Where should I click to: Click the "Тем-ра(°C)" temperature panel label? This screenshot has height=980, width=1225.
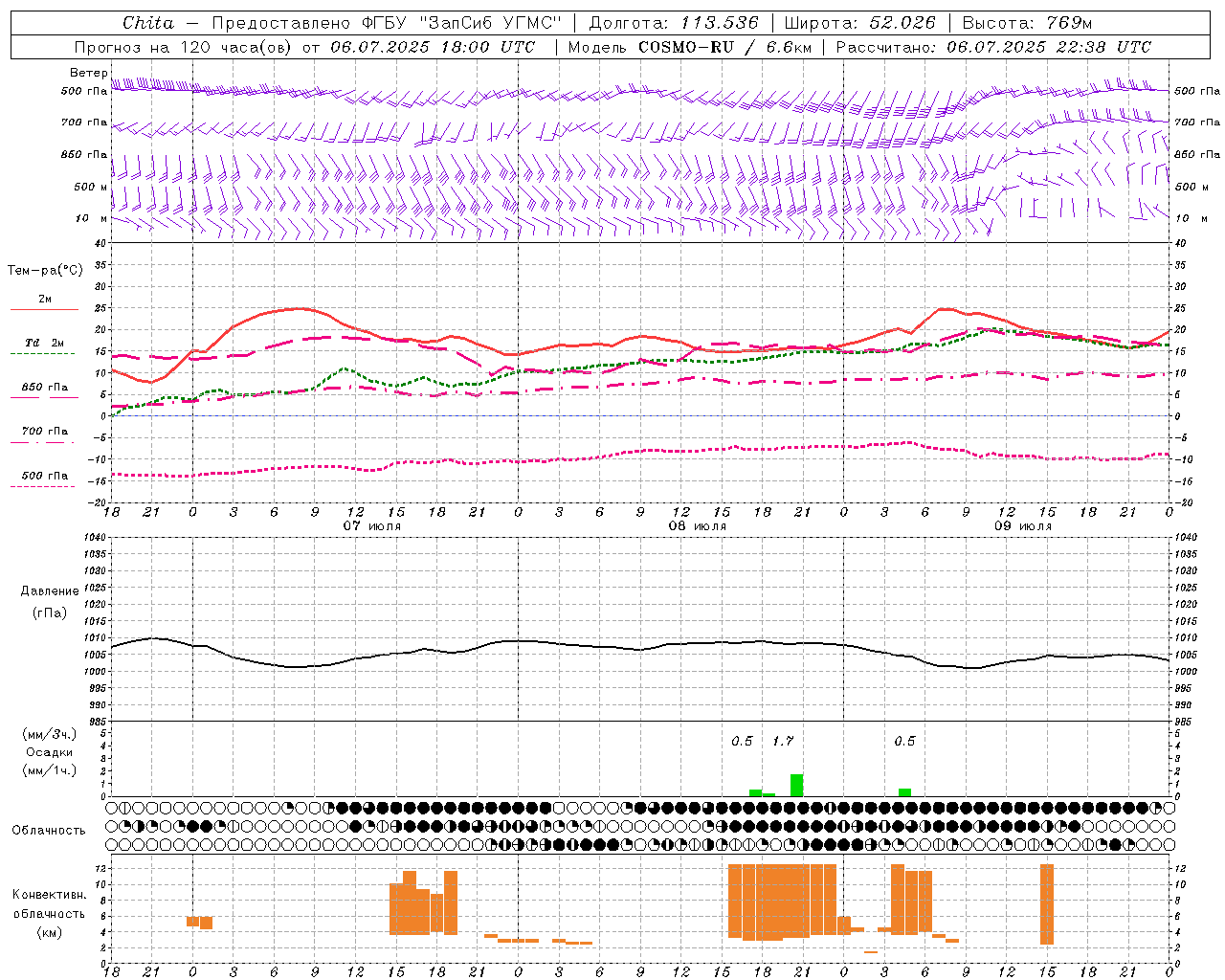tap(45, 271)
